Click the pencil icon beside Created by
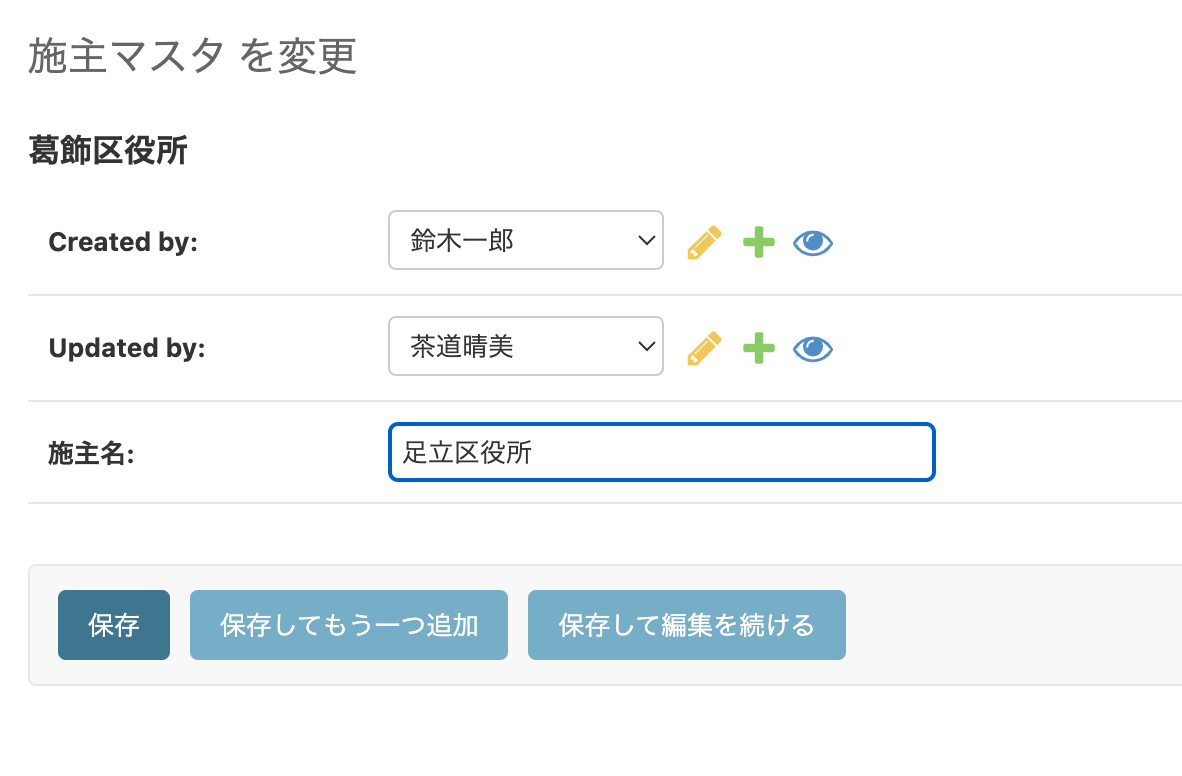This screenshot has width=1182, height=776. (704, 242)
